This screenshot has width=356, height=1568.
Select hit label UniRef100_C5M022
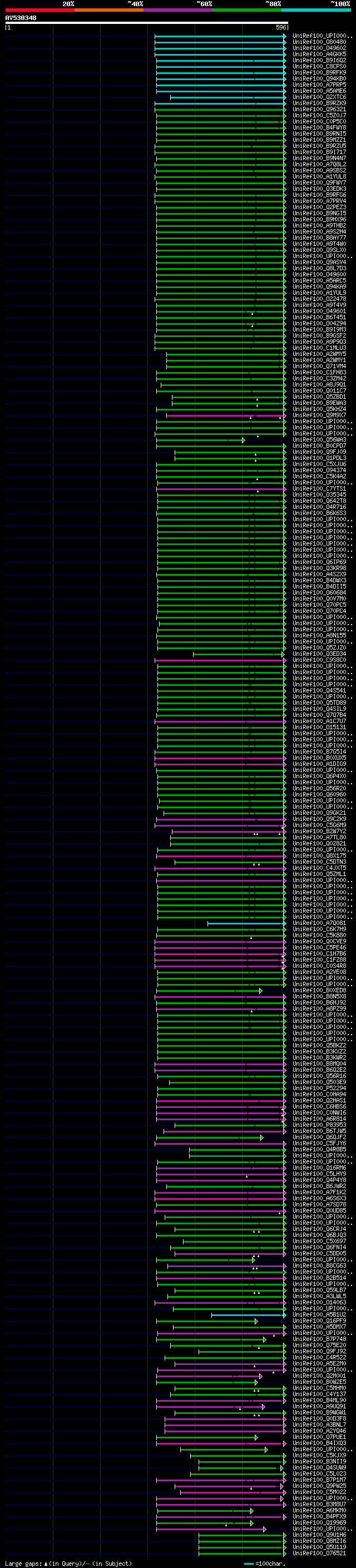[319, 1492]
